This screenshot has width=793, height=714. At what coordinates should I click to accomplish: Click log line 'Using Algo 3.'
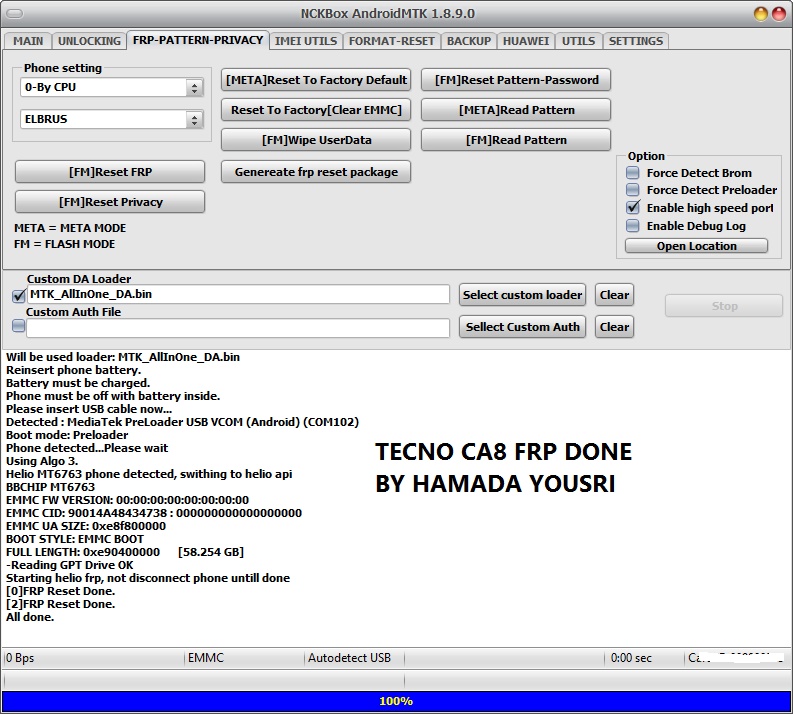(42, 461)
